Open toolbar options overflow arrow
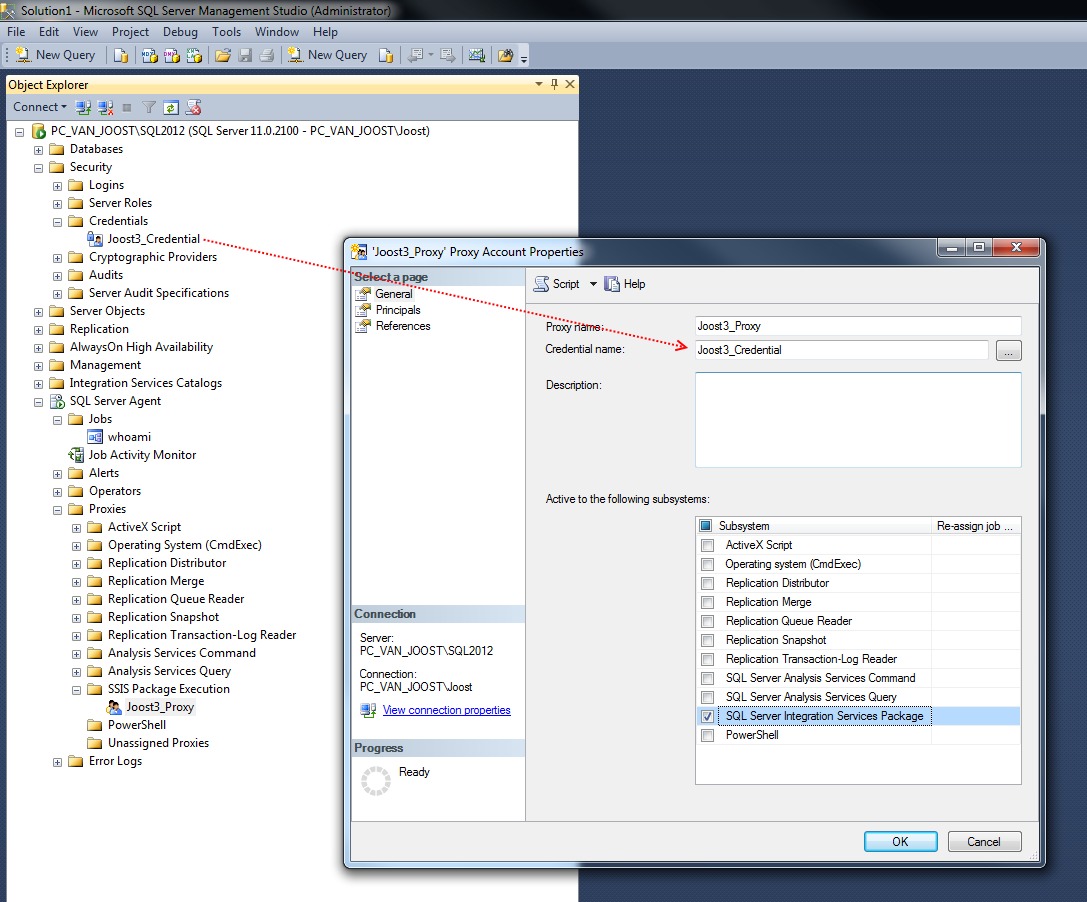This screenshot has height=902, width=1087. tap(524, 58)
